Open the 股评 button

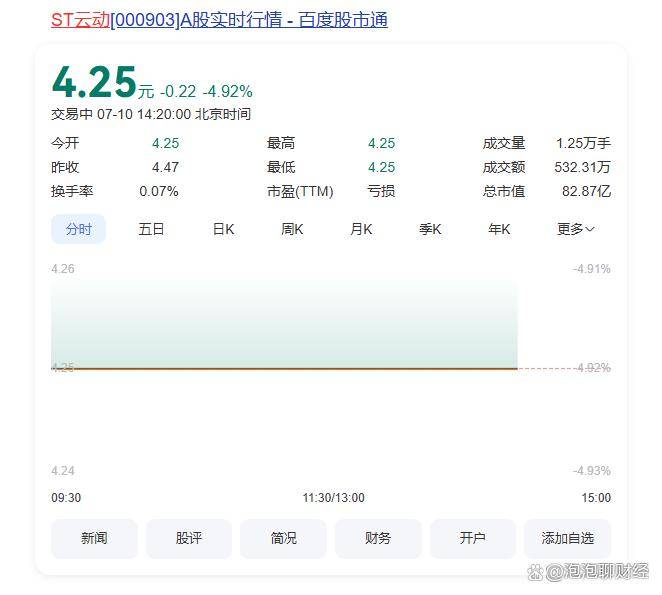coord(189,538)
